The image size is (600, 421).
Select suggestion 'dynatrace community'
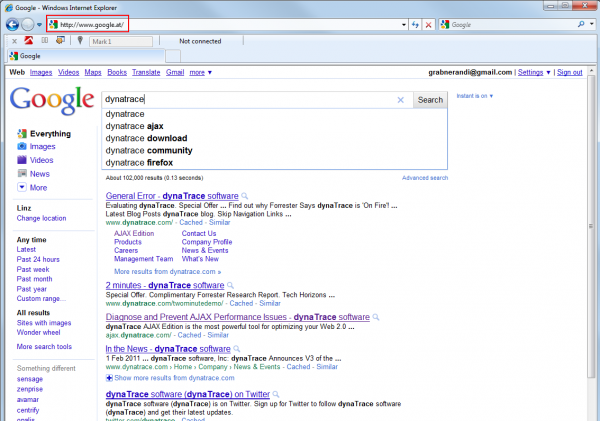274,150
